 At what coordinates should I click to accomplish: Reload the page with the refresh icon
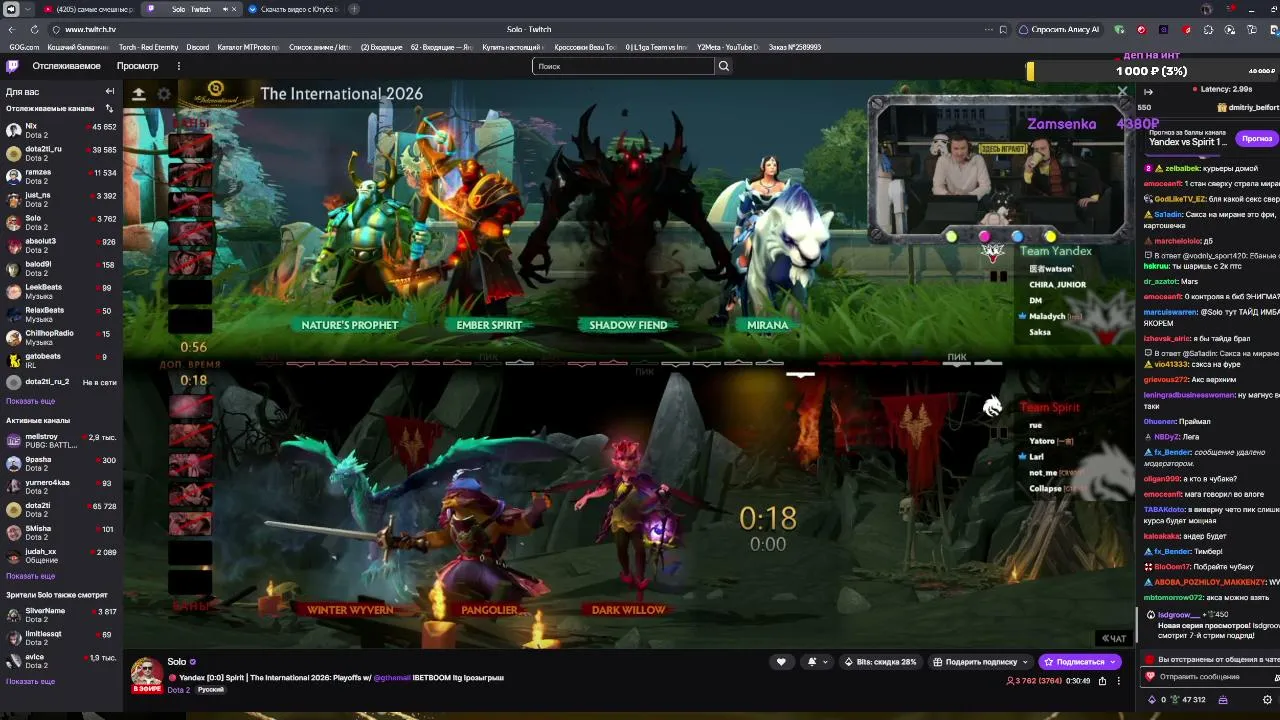pyautogui.click(x=34, y=30)
